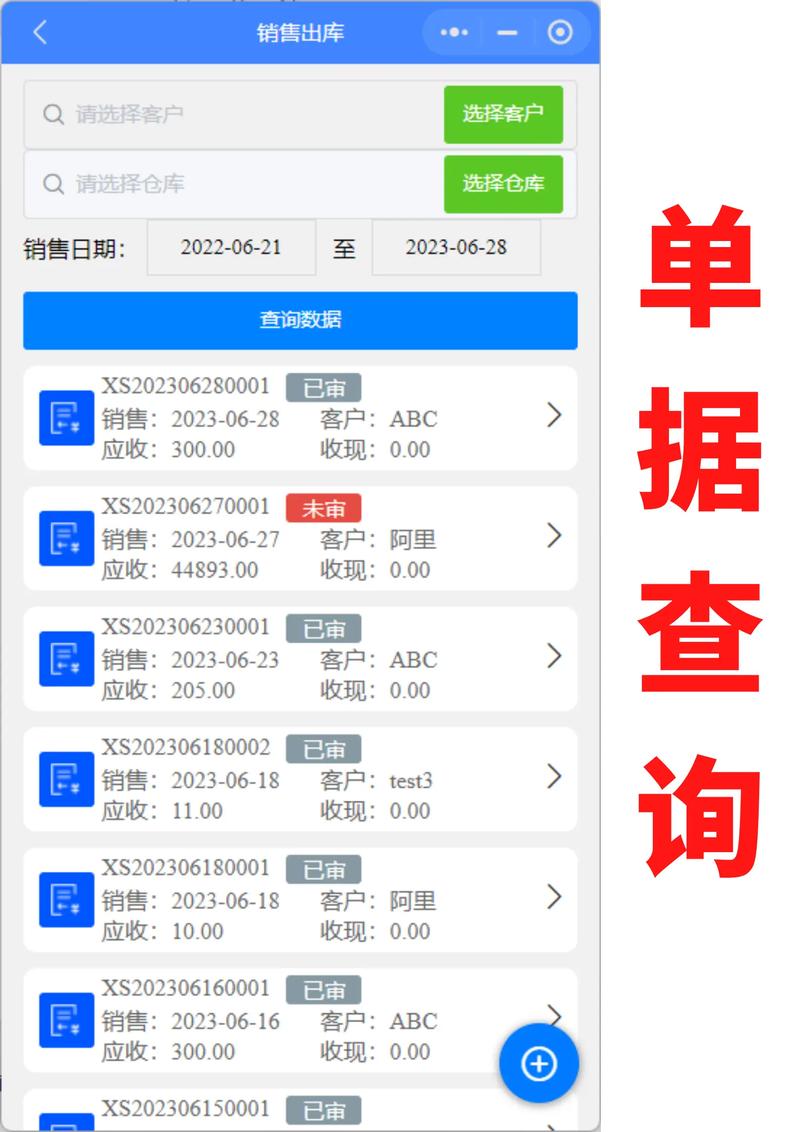Click sale date 2023-06-16
Image resolution: width=800 pixels, height=1132 pixels.
point(225,1022)
